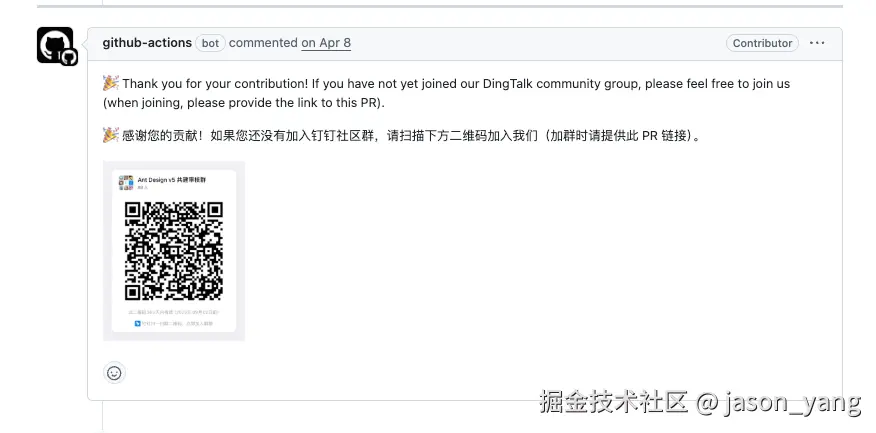Image resolution: width=876 pixels, height=433 pixels.
Task: Open the DingTalk QR code image
Action: point(174,251)
